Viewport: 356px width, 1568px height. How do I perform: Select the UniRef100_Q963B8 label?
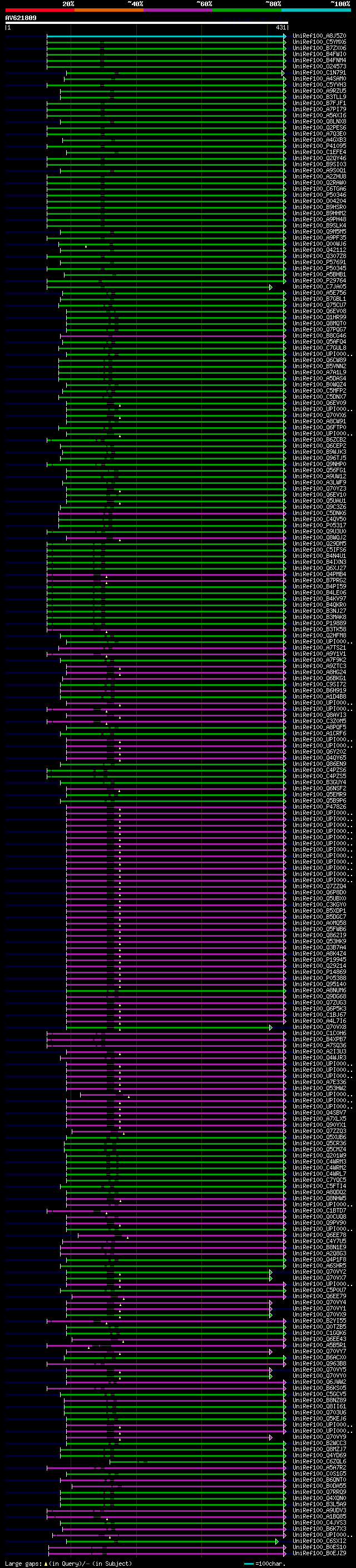point(319,1363)
